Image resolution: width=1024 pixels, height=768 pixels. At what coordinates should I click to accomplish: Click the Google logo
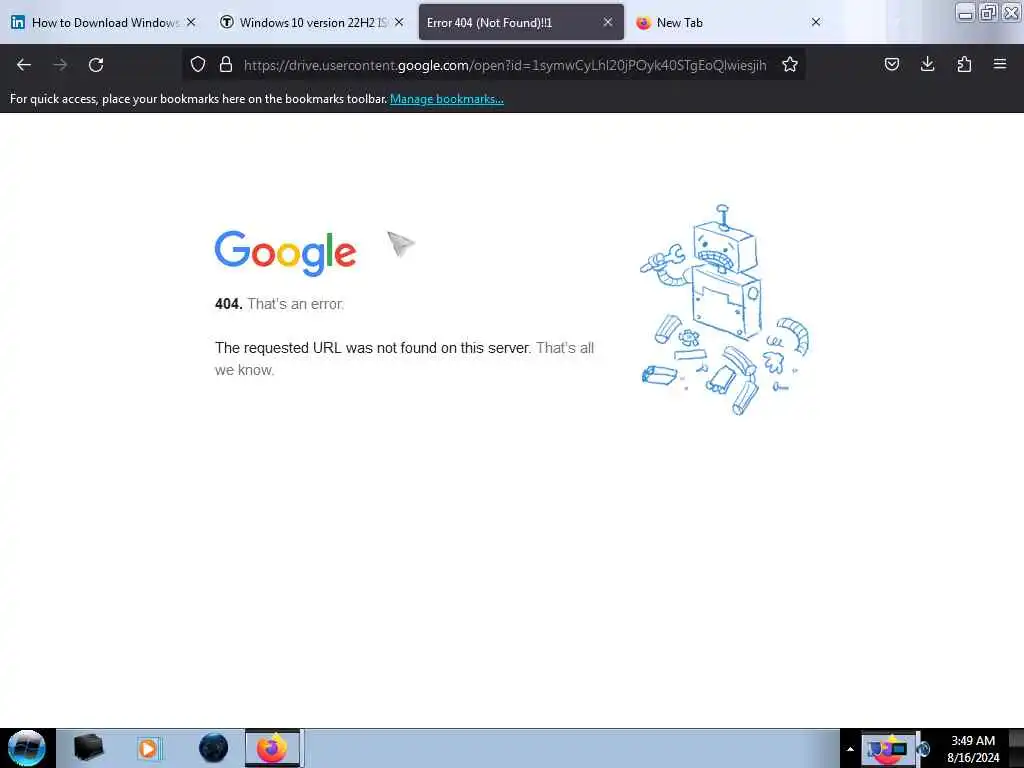(x=285, y=253)
